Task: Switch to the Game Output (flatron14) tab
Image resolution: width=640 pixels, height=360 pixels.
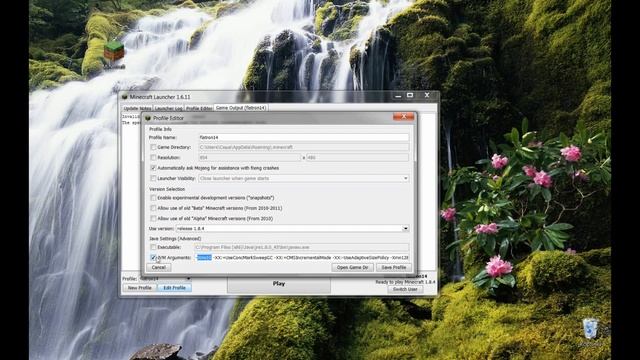Action: (241, 108)
